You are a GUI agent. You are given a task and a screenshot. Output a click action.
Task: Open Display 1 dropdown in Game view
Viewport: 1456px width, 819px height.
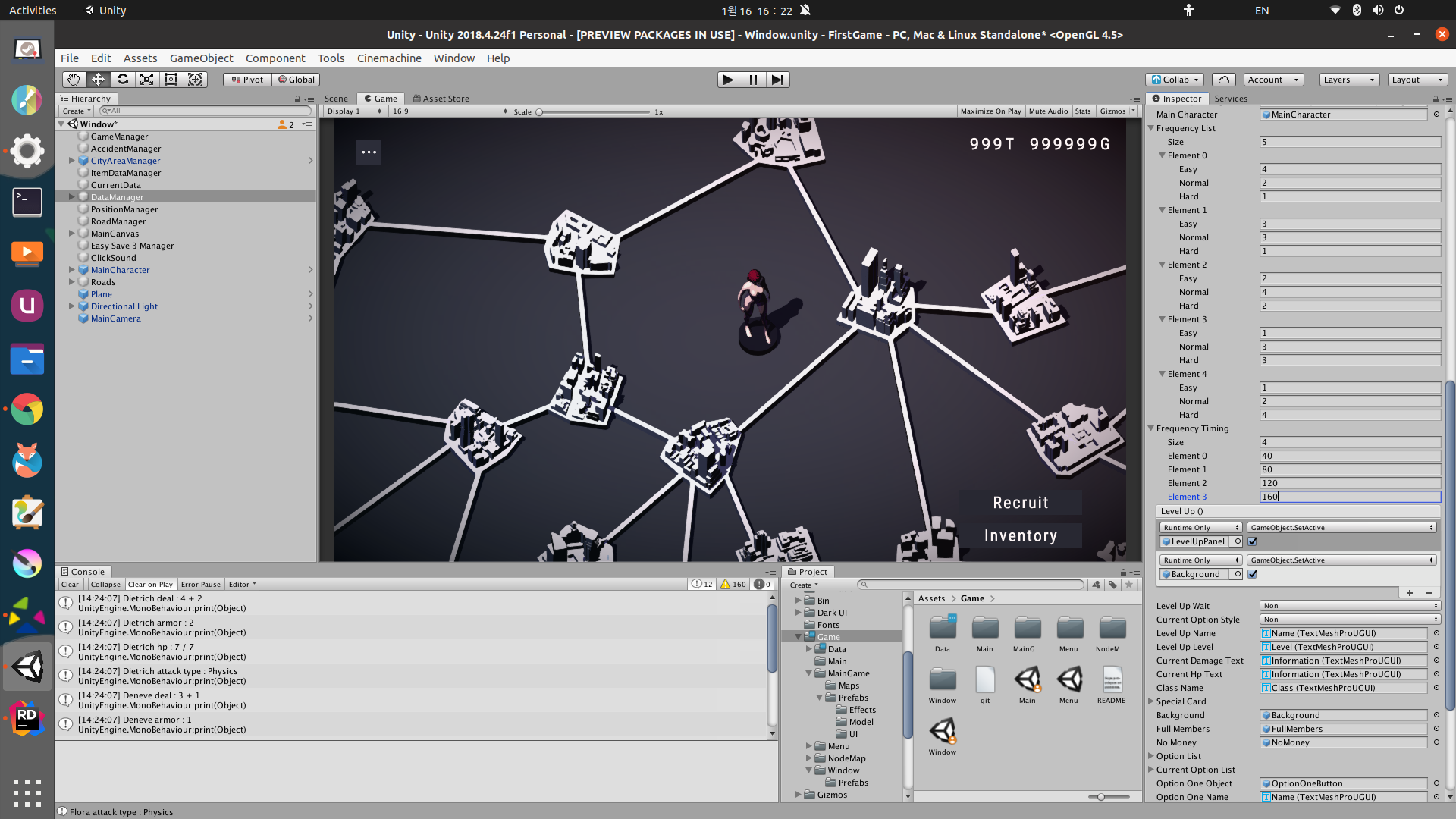[353, 111]
